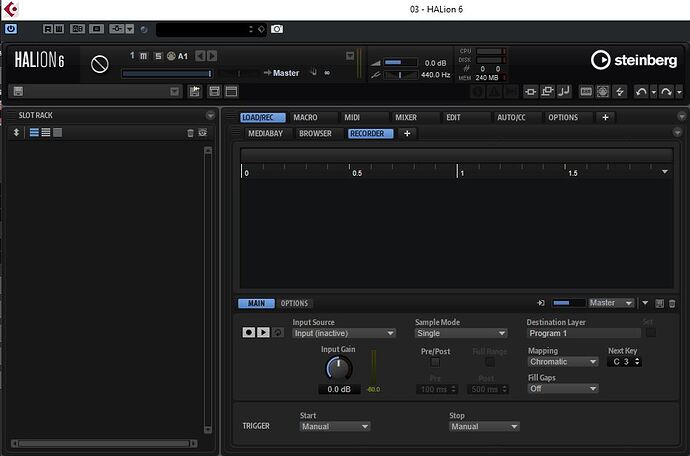Click the A/B settings compare button
This screenshot has height=456, width=690.
(x=77, y=29)
